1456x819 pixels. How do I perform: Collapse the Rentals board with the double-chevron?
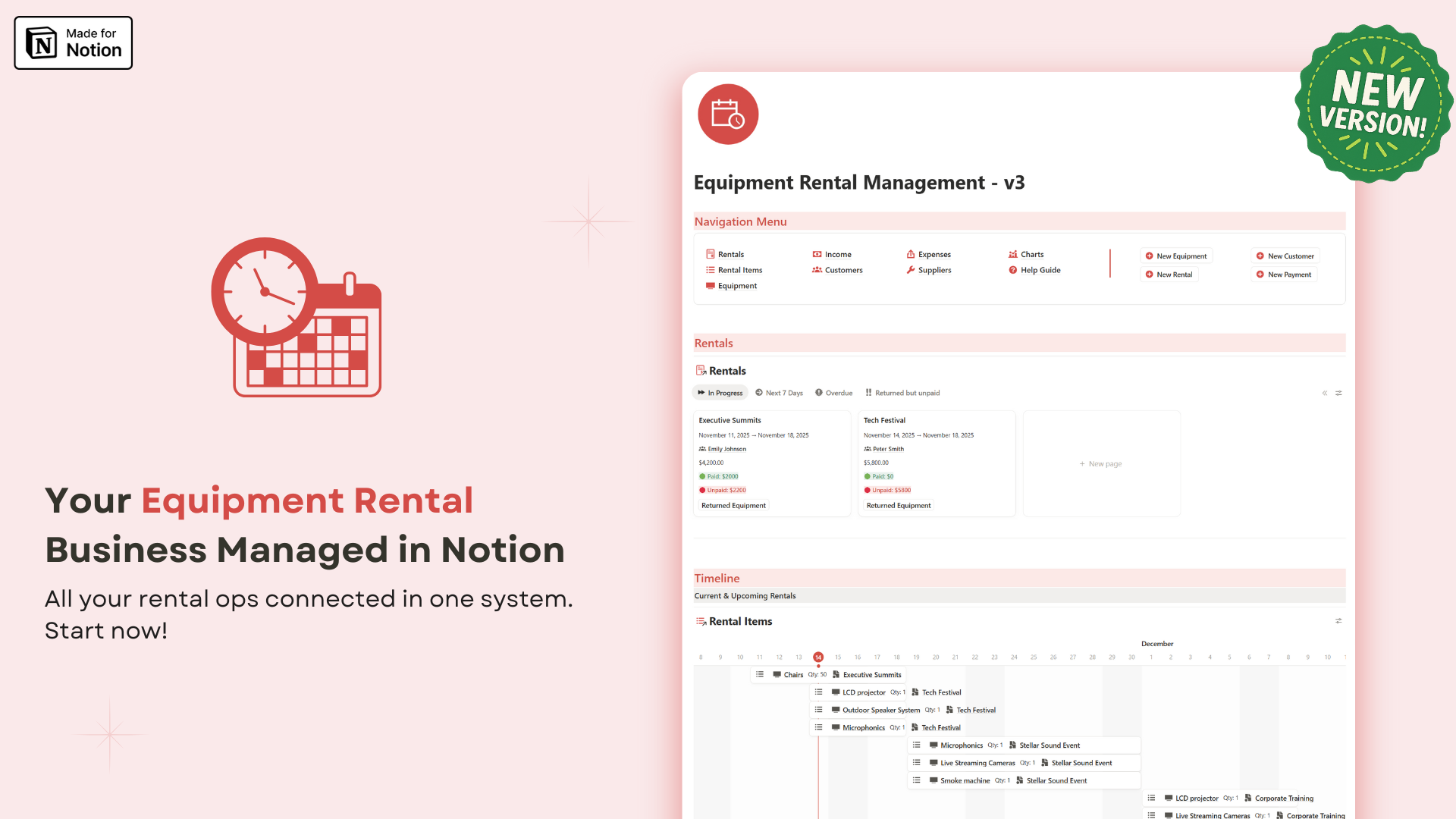point(1325,393)
